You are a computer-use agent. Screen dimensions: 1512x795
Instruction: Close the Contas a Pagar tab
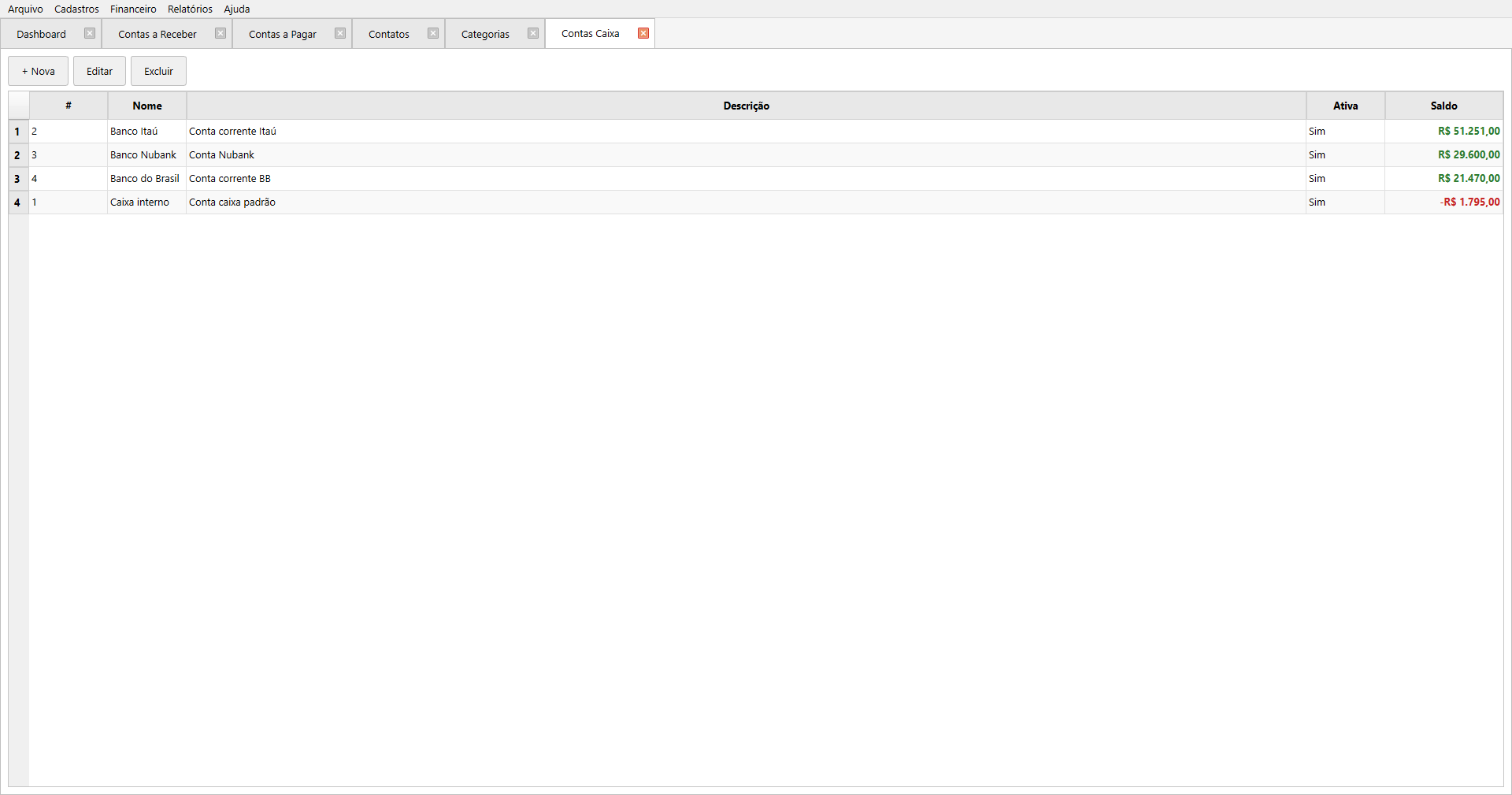[340, 33]
